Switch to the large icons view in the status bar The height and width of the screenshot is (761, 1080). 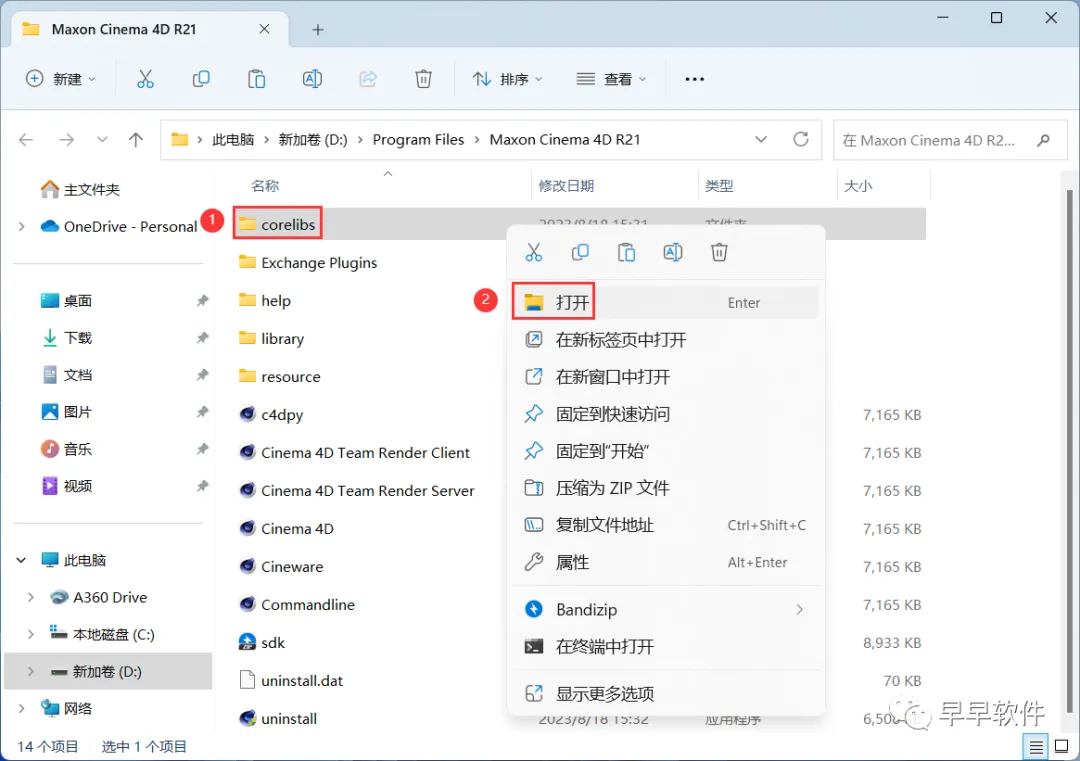(x=1061, y=746)
